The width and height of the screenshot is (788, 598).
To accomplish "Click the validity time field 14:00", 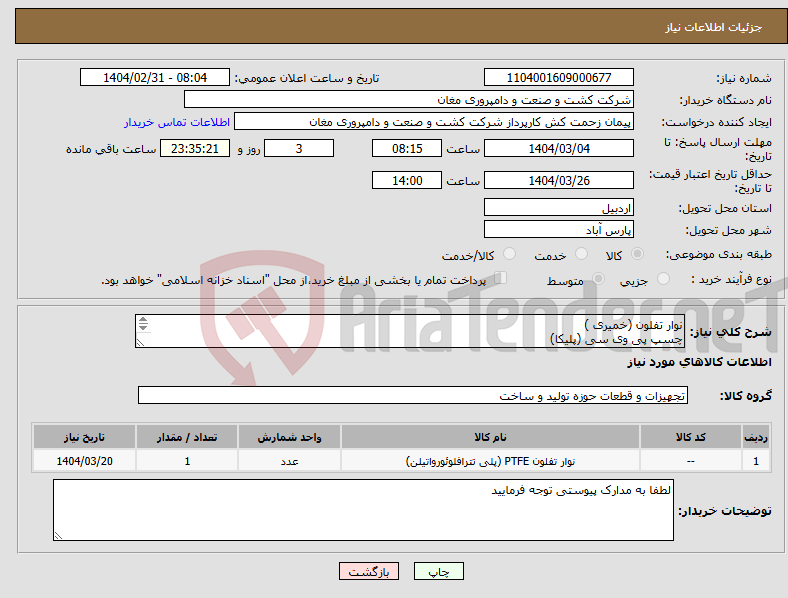I will pyautogui.click(x=407, y=180).
